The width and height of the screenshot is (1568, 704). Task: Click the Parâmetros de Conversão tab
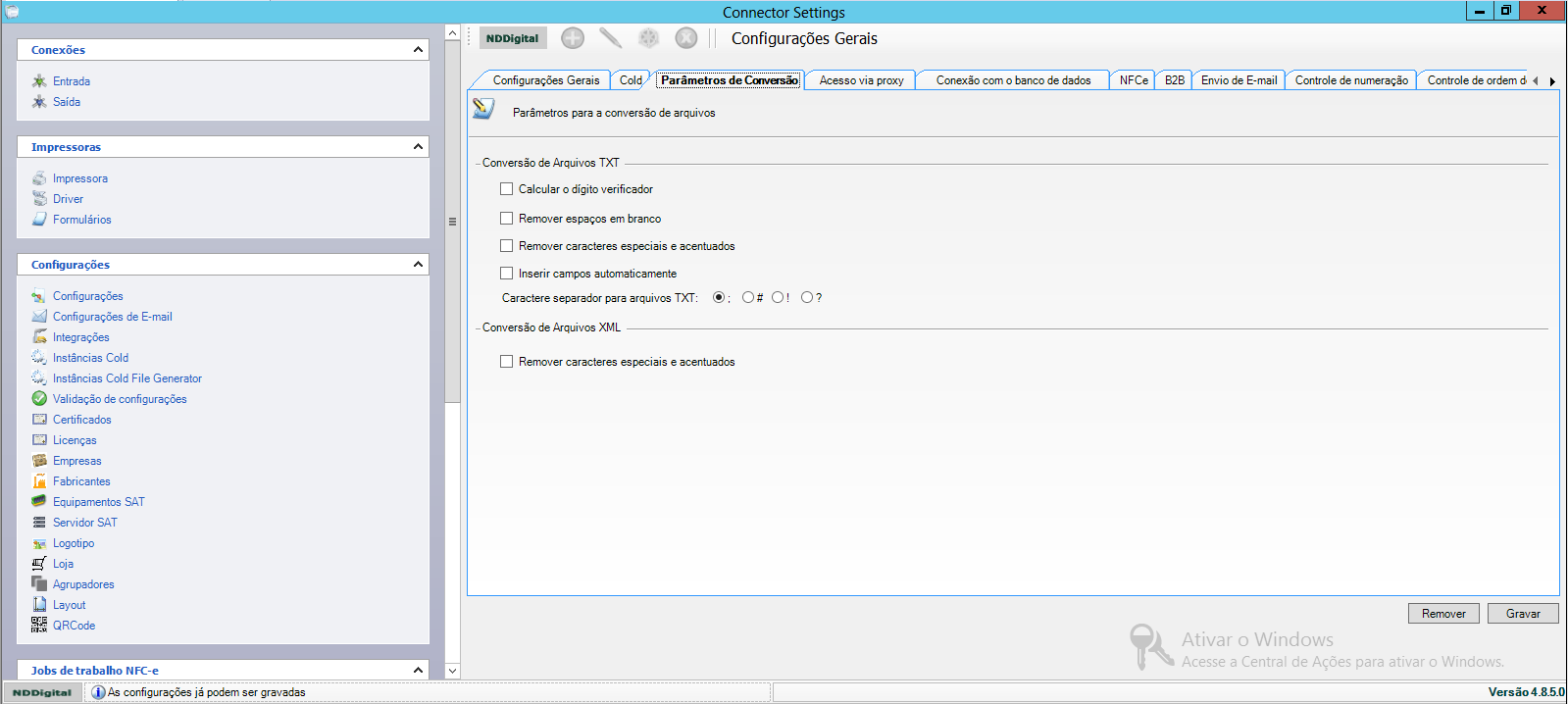[x=730, y=80]
